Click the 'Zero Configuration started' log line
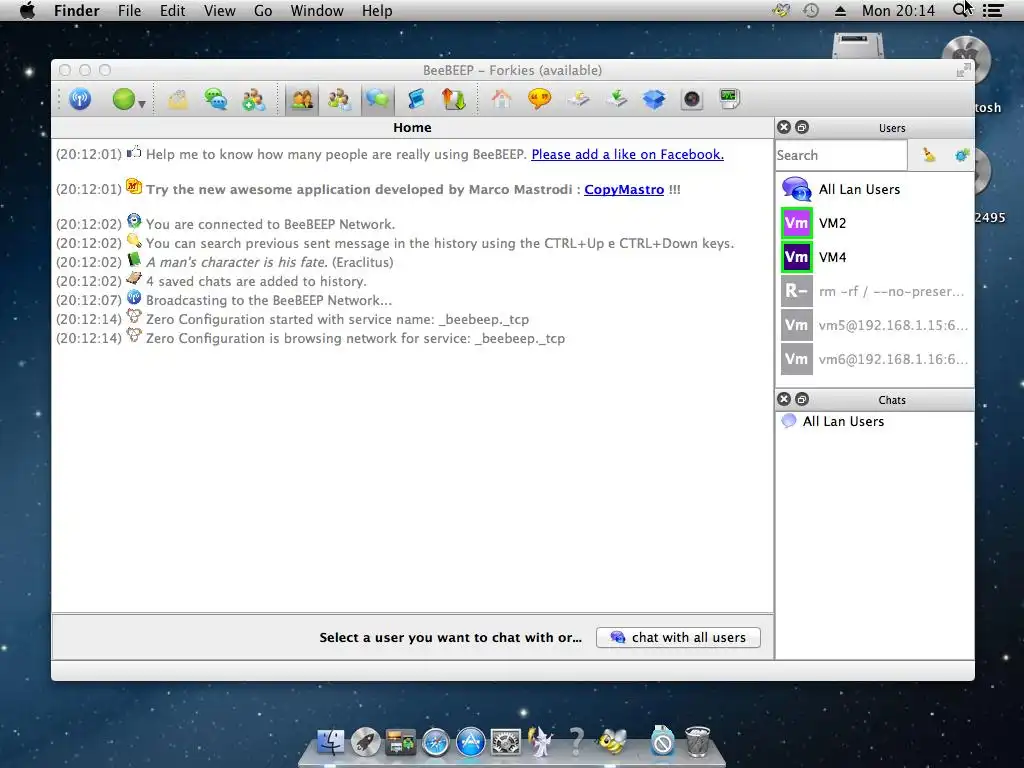 (x=338, y=319)
